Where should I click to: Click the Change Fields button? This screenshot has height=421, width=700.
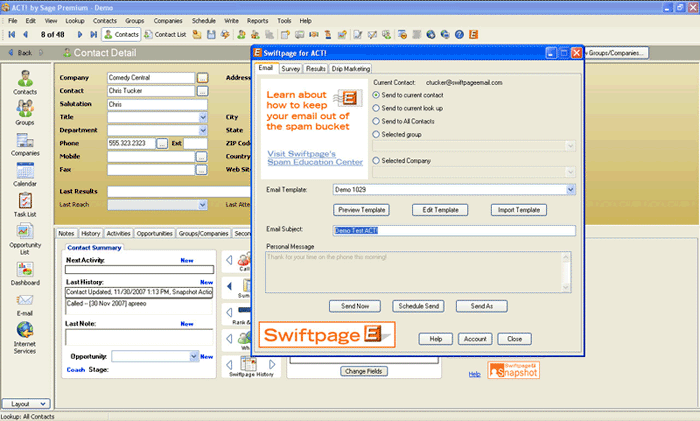point(364,371)
